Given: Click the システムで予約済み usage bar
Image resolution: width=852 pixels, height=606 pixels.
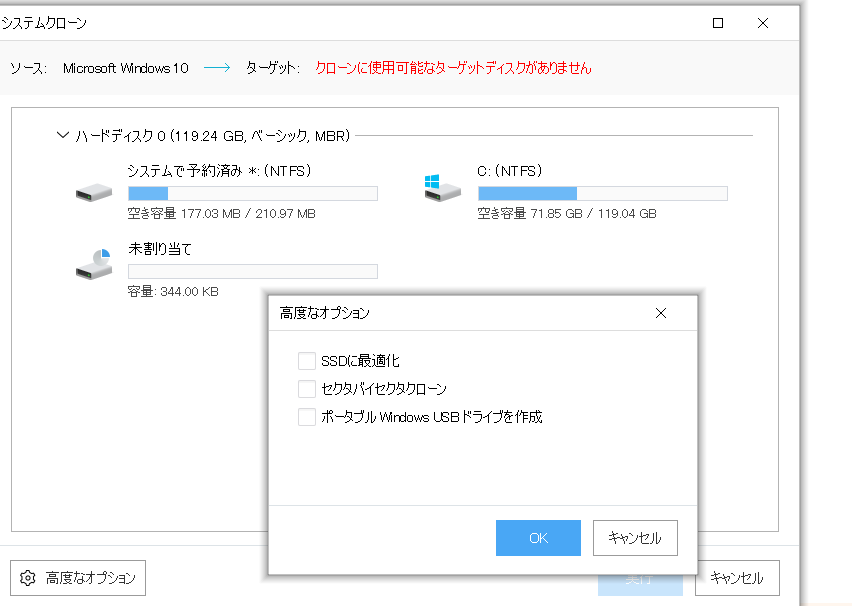Looking at the screenshot, I should tap(253, 193).
